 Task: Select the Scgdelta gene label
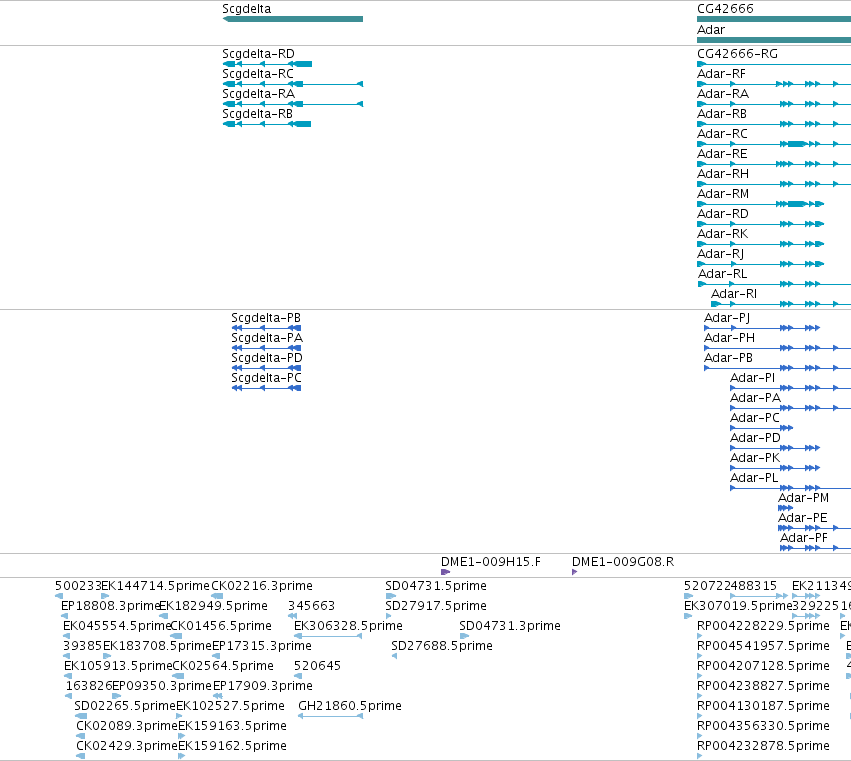[246, 9]
